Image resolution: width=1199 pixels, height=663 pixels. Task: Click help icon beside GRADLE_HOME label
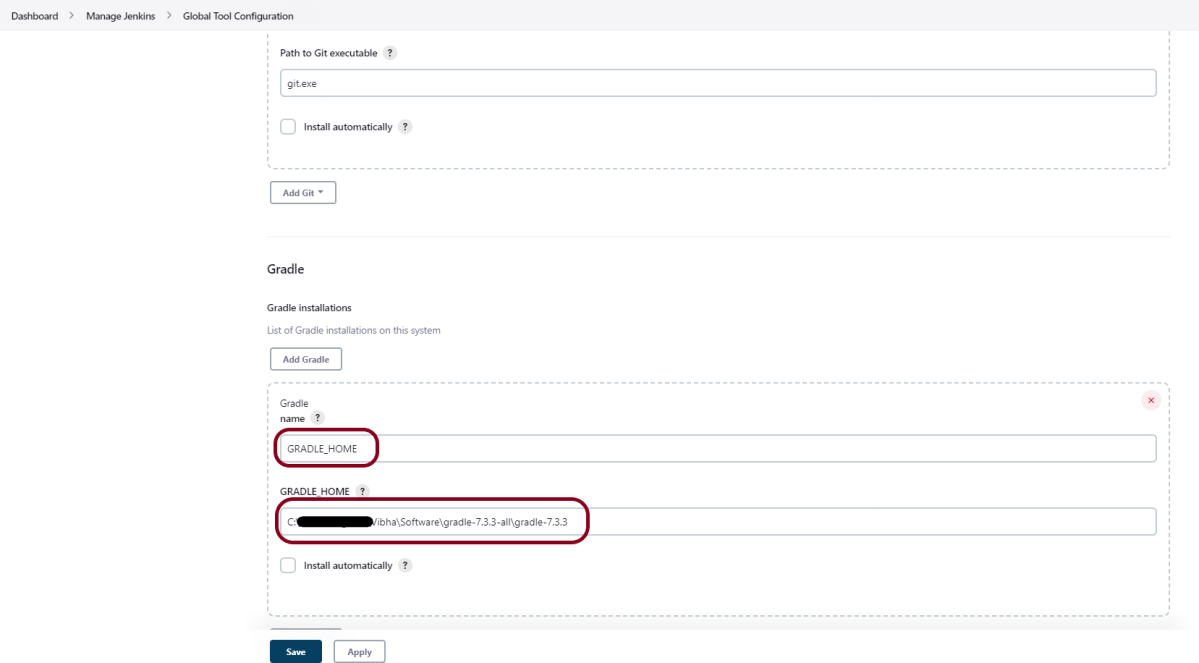pos(362,491)
